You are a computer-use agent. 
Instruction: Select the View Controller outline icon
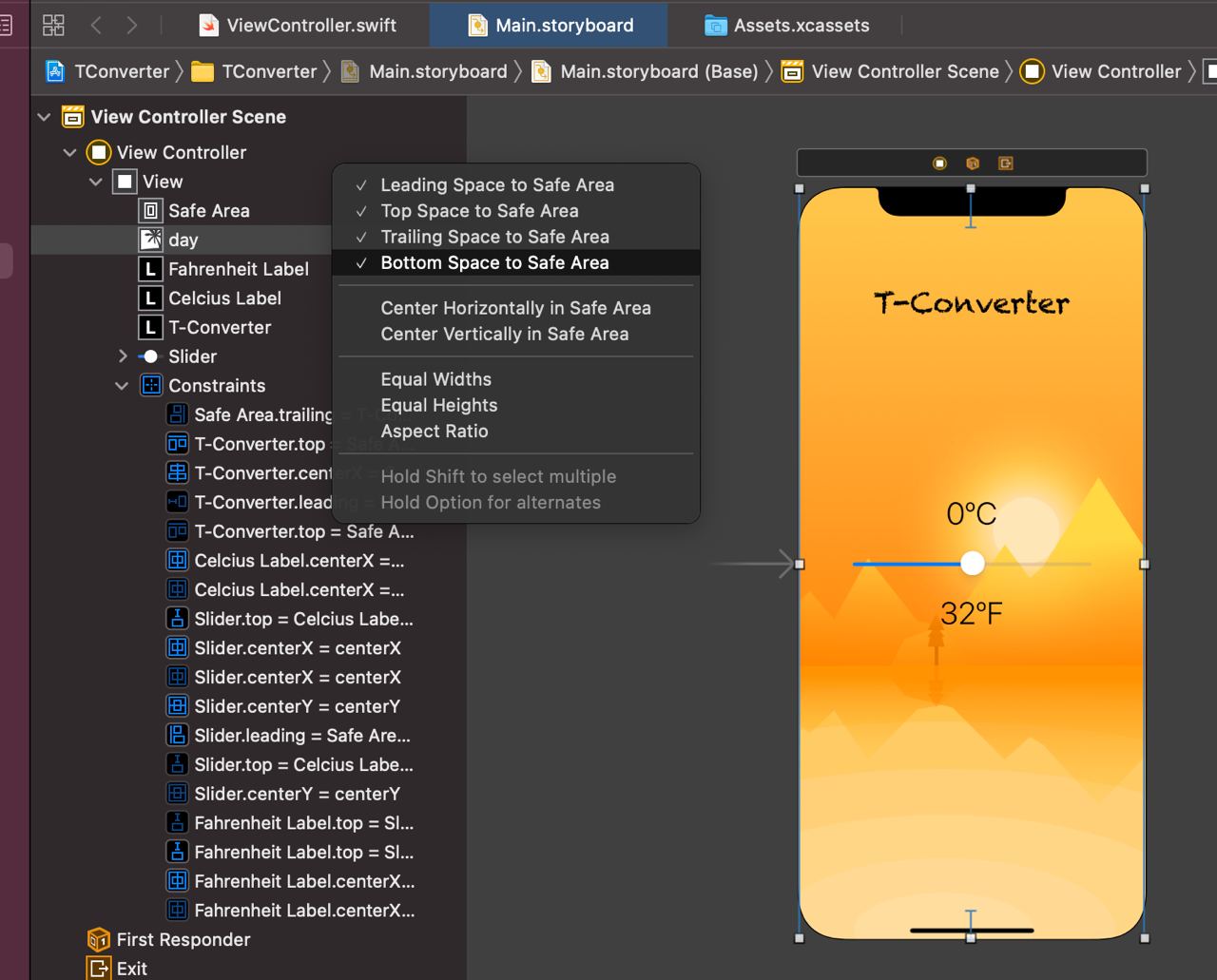(98, 152)
